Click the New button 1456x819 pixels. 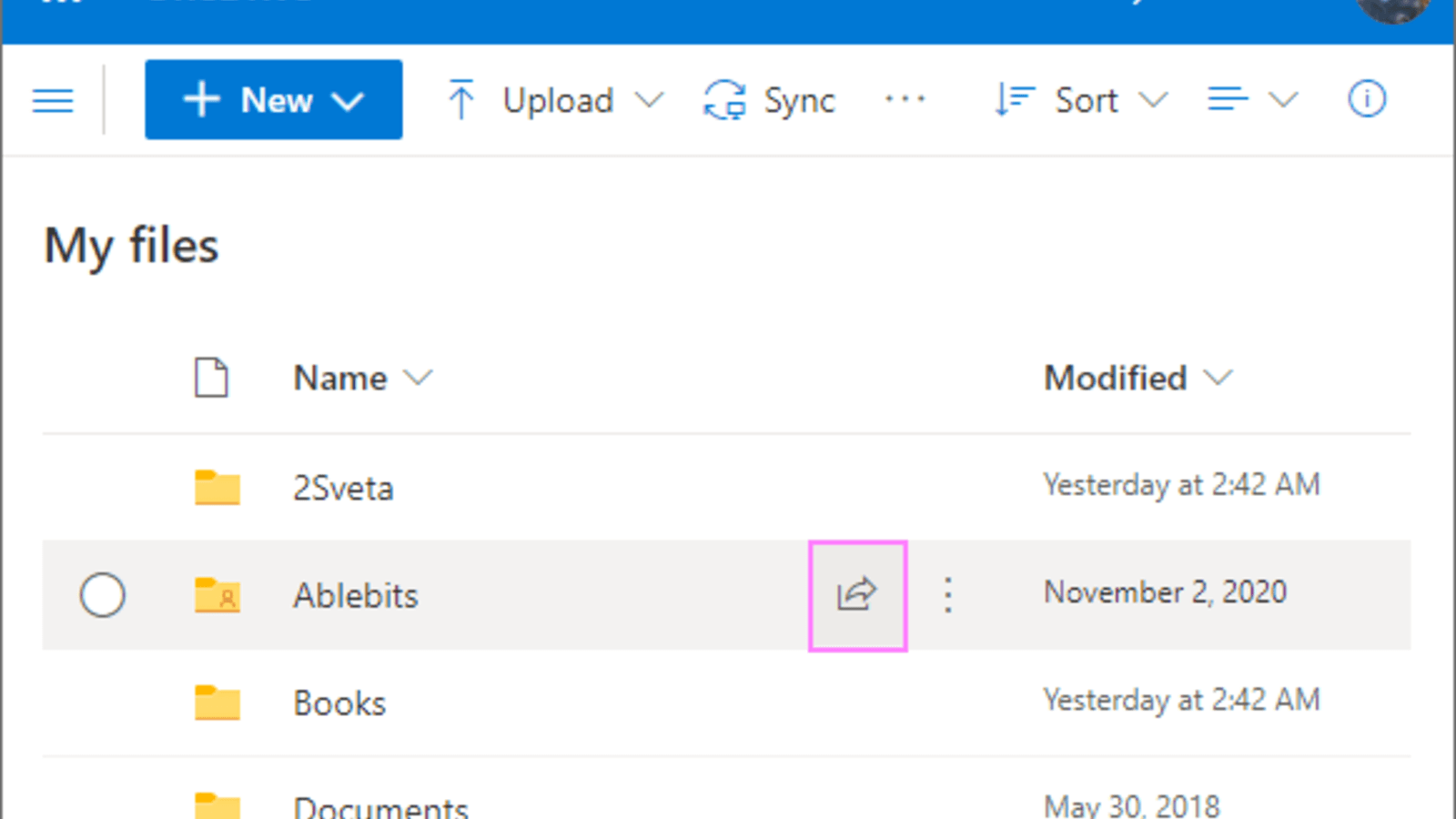(x=274, y=99)
